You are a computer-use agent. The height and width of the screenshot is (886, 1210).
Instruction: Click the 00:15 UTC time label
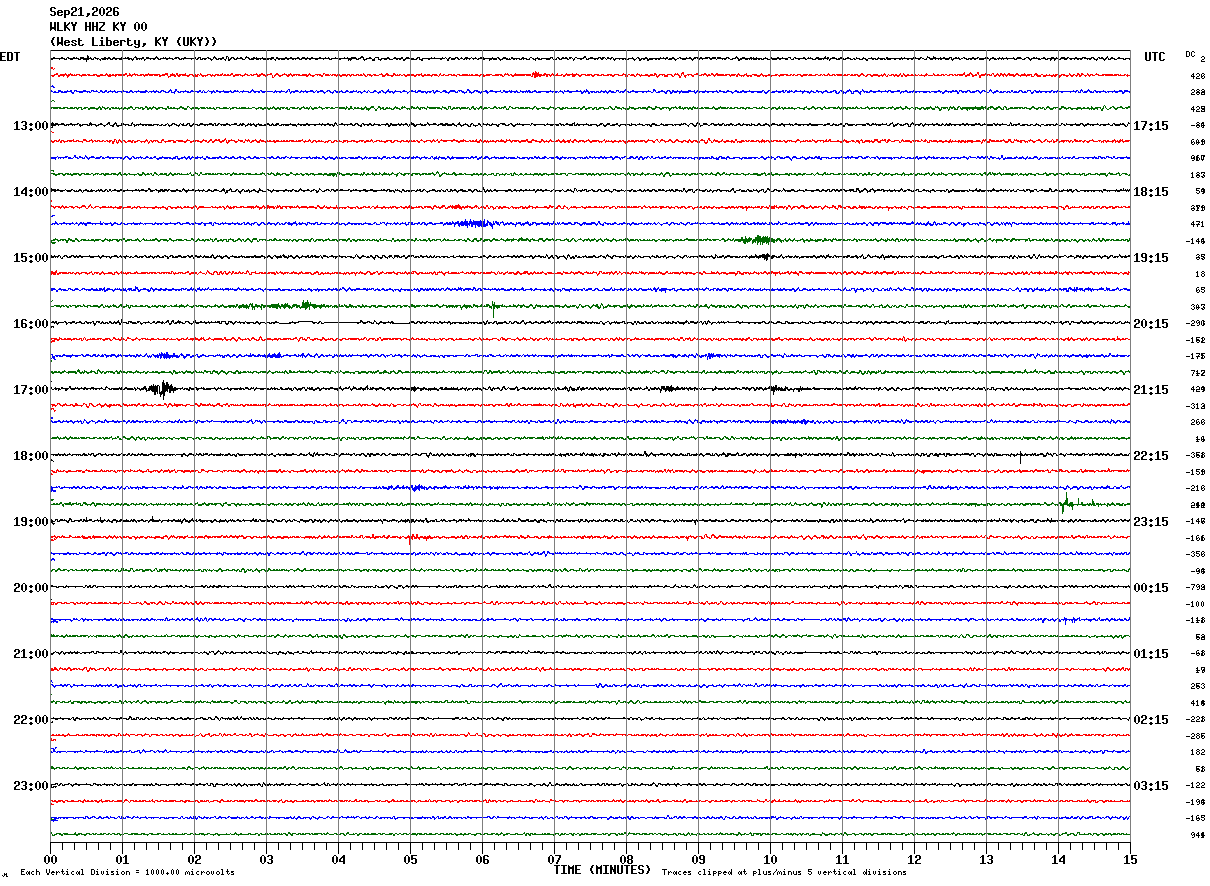[x=1151, y=587]
